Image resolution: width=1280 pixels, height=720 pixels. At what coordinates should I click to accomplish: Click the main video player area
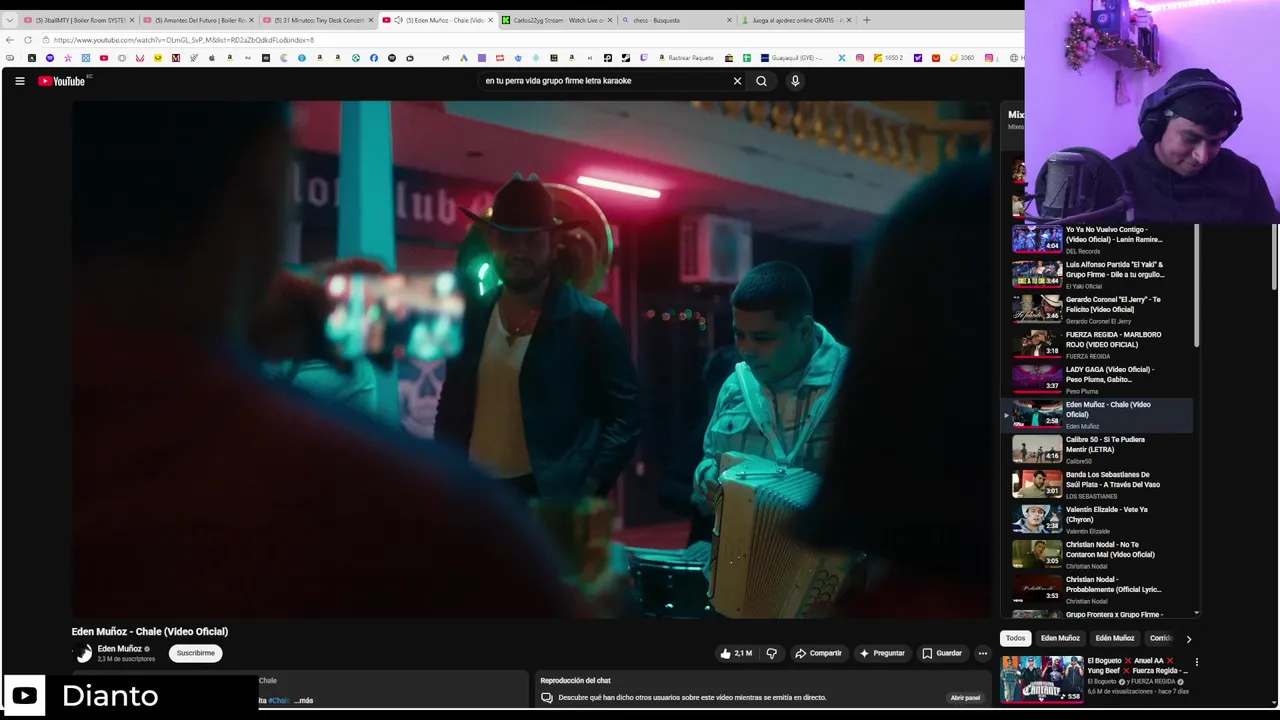coord(531,360)
